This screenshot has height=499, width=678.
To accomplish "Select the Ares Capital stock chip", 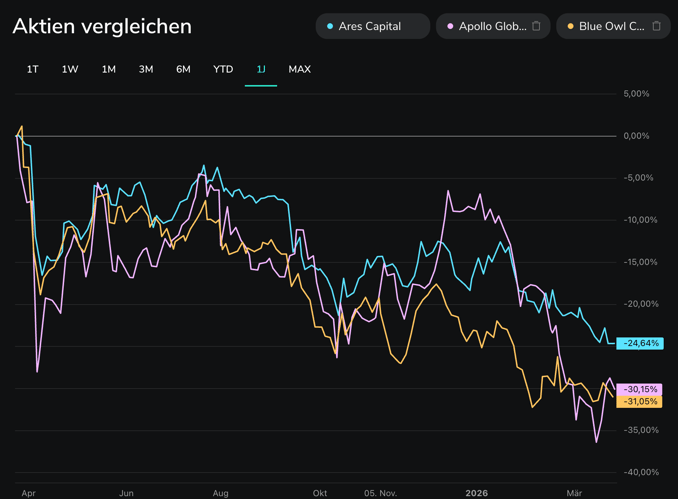I will click(x=370, y=26).
